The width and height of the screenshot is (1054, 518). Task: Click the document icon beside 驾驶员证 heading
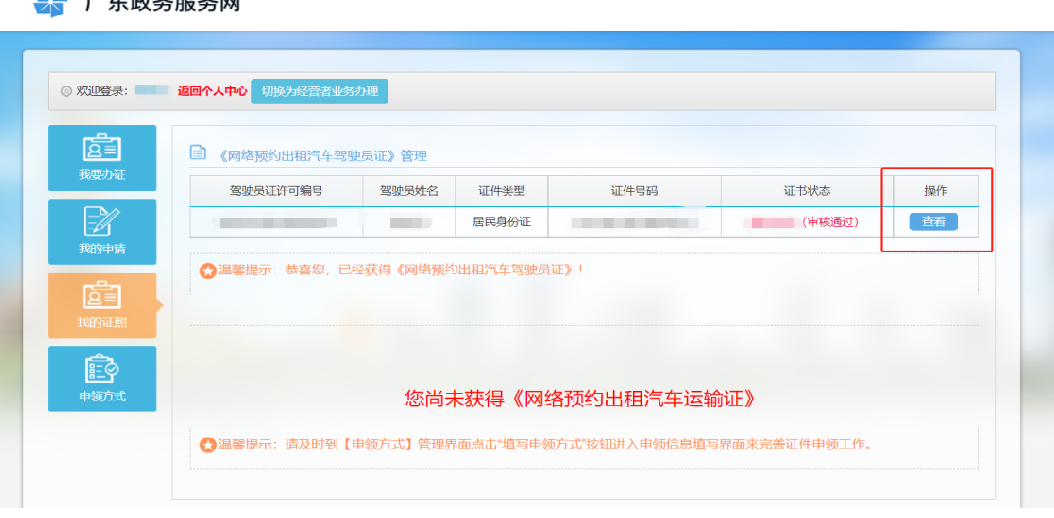pos(198,154)
